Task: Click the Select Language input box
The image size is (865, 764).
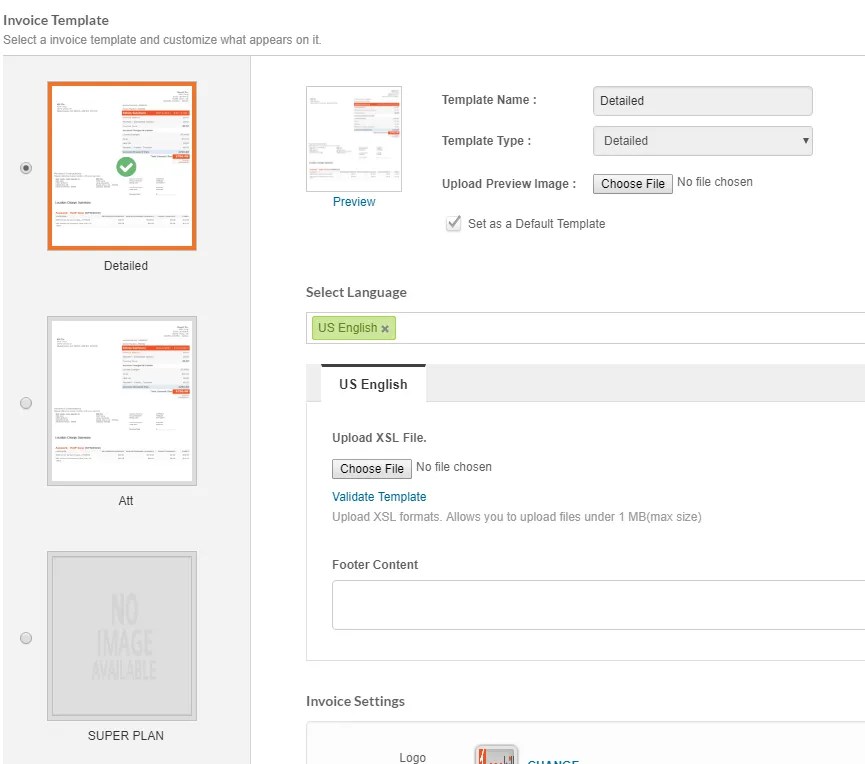Action: 585,328
